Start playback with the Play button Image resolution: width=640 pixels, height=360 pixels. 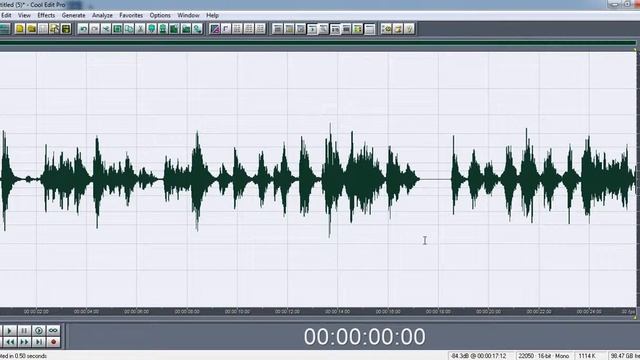(10, 330)
